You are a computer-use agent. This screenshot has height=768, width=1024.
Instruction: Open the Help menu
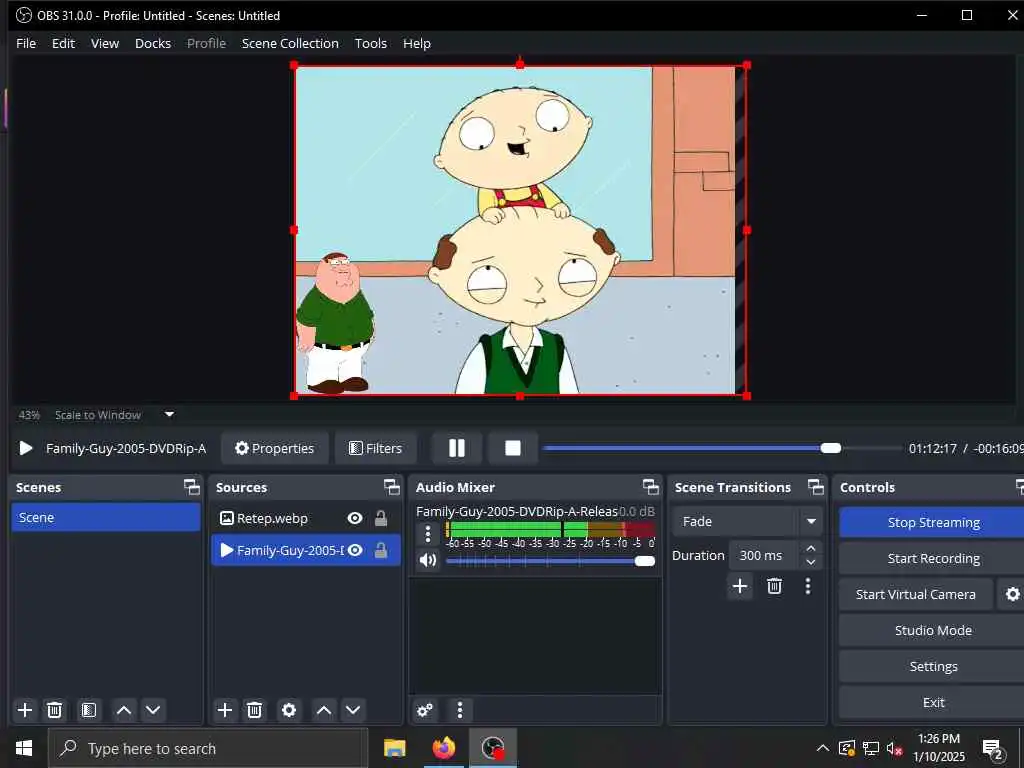click(x=417, y=43)
